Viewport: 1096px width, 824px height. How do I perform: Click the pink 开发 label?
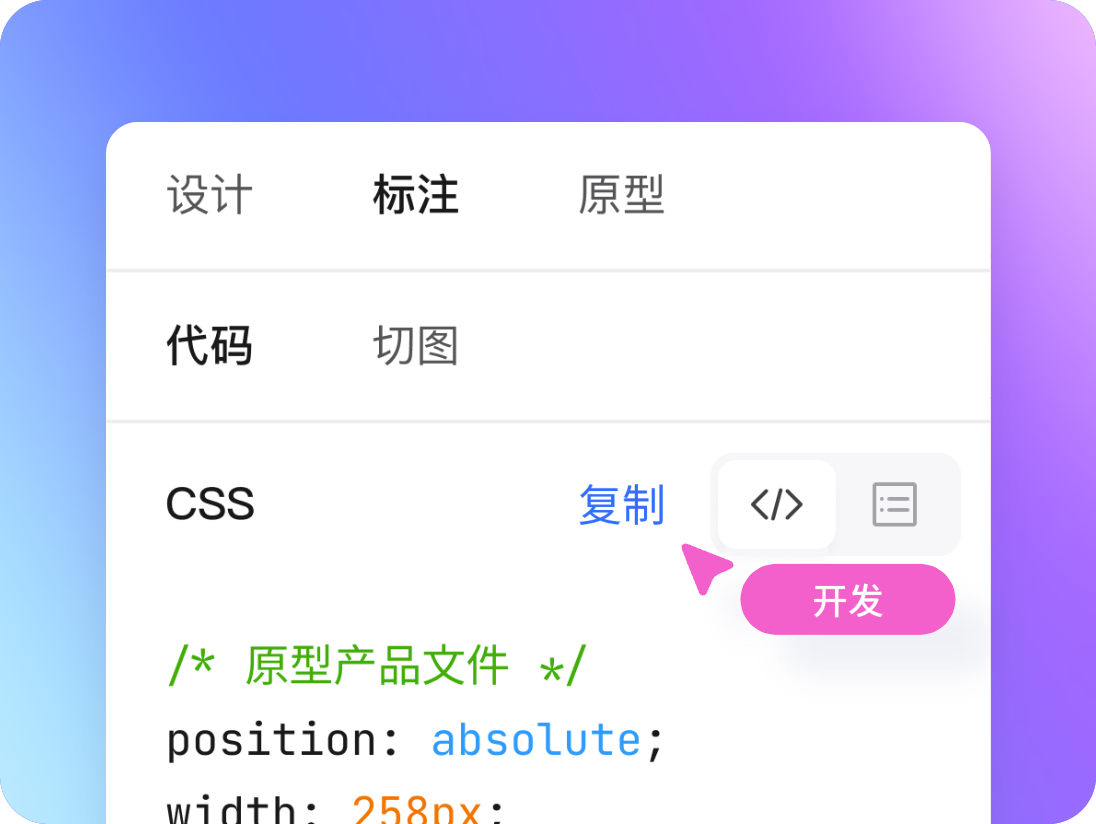pyautogui.click(x=848, y=600)
